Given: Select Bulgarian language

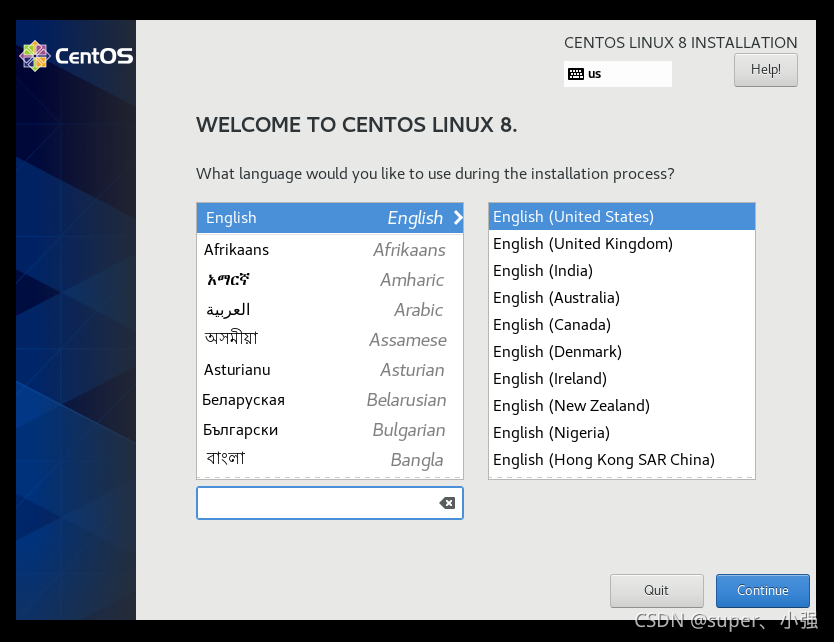Looking at the screenshot, I should pos(330,430).
